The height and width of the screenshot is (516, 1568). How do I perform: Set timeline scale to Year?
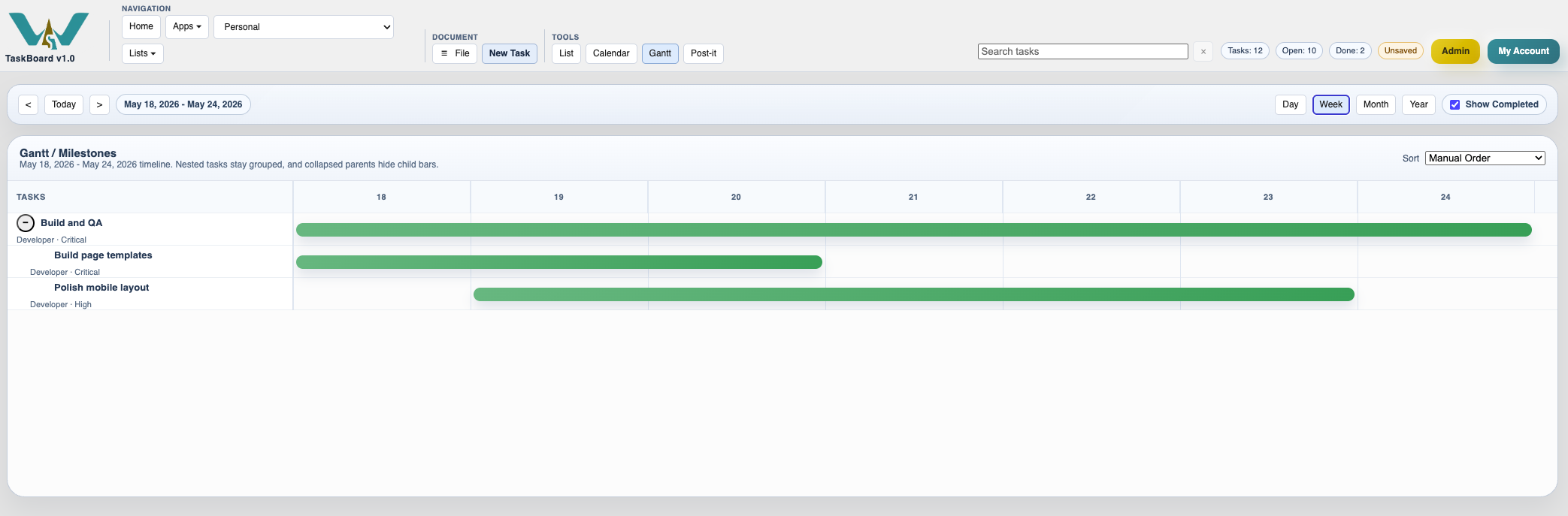pyautogui.click(x=1418, y=104)
